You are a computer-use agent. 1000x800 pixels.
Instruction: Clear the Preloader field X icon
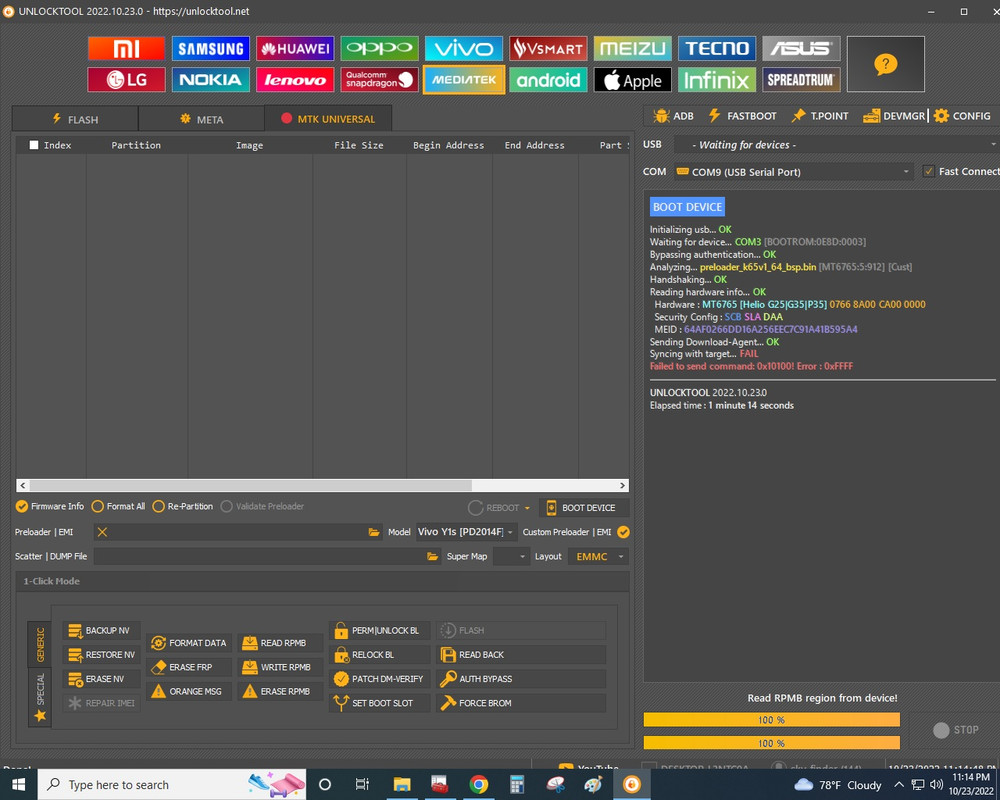click(102, 532)
